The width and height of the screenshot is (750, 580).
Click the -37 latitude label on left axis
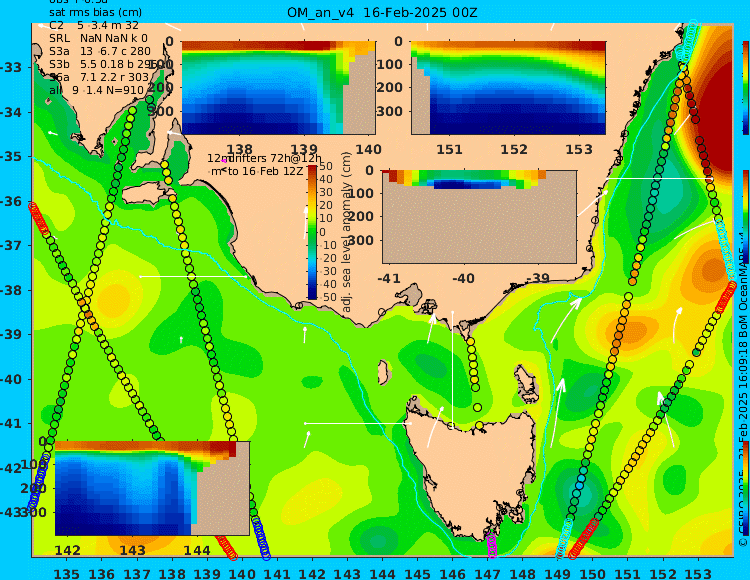11,246
